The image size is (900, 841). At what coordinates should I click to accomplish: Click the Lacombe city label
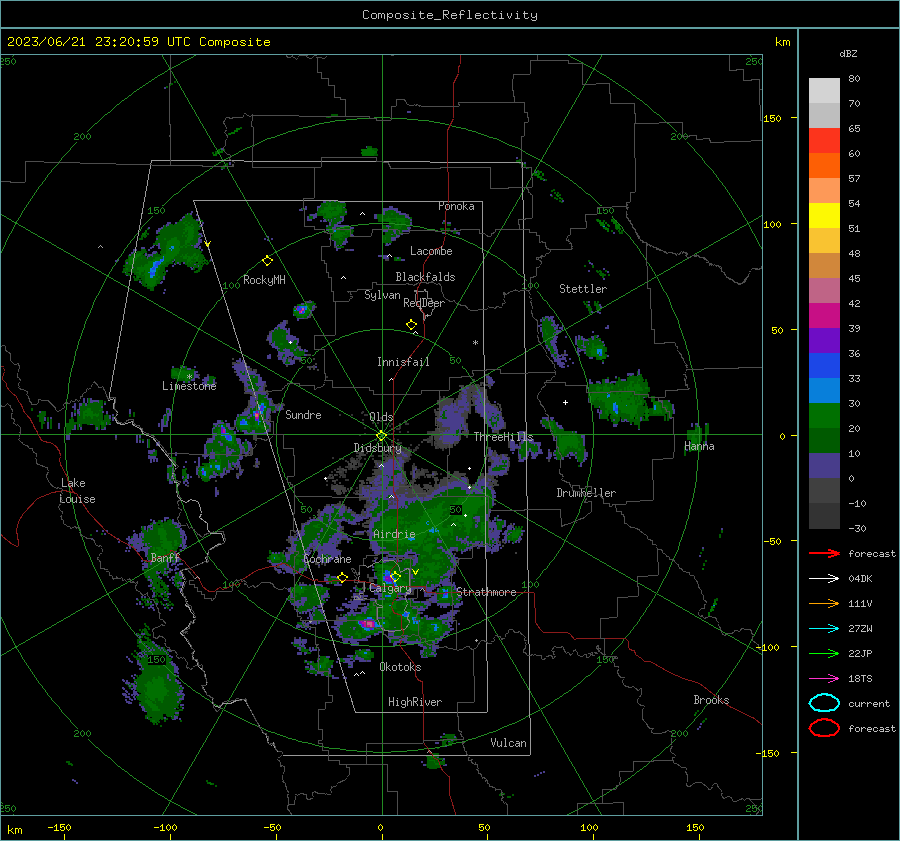431,251
